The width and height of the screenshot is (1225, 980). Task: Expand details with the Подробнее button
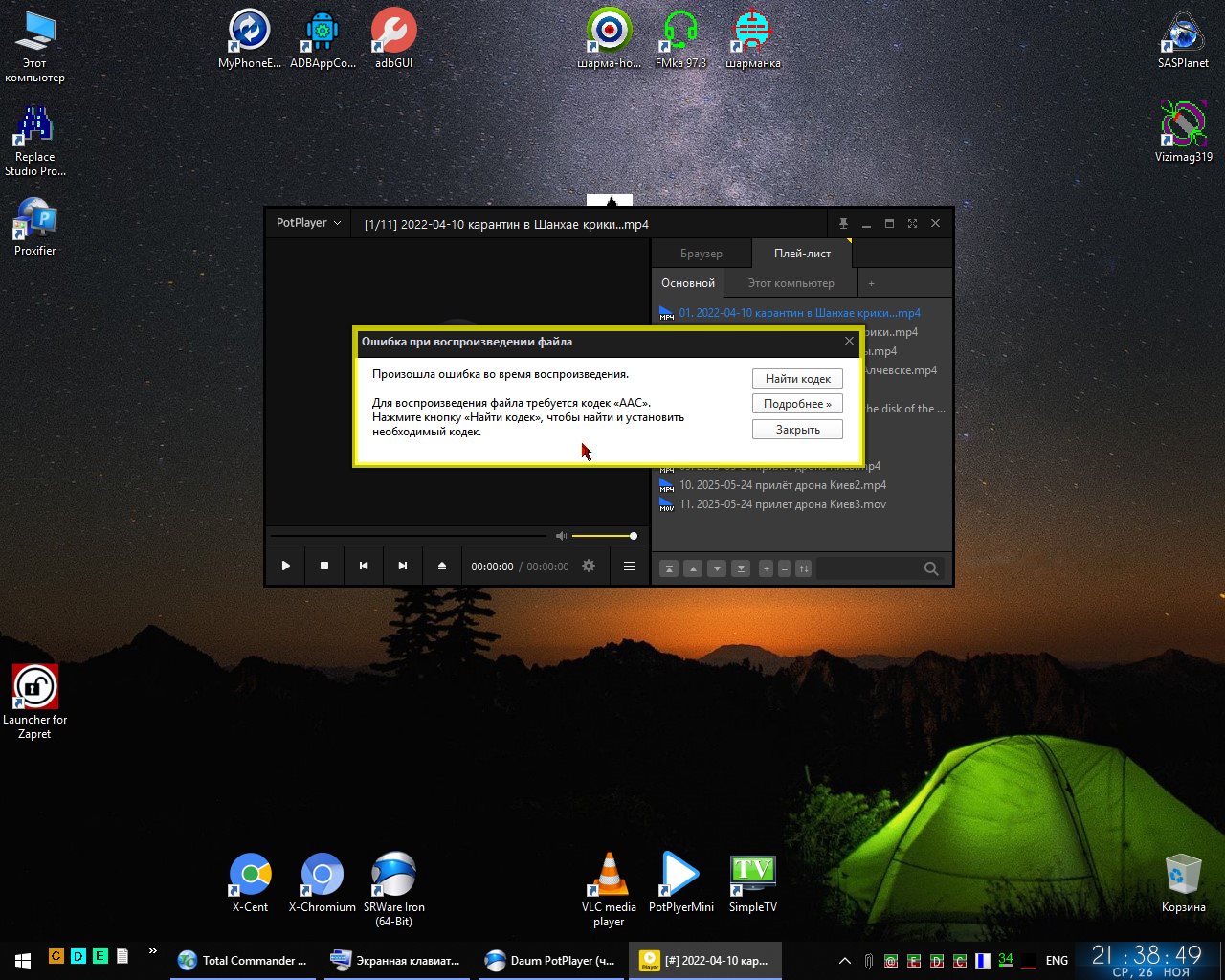coord(797,404)
